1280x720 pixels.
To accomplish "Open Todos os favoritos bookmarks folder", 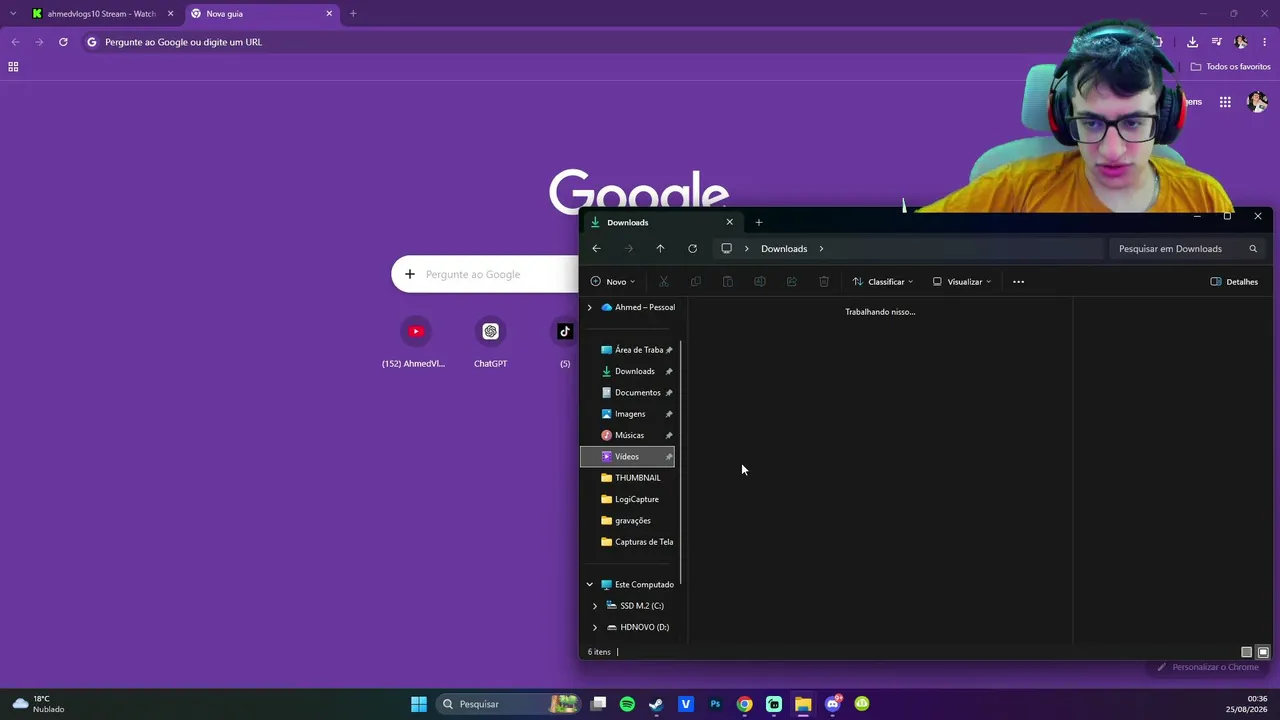I will pos(1230,67).
